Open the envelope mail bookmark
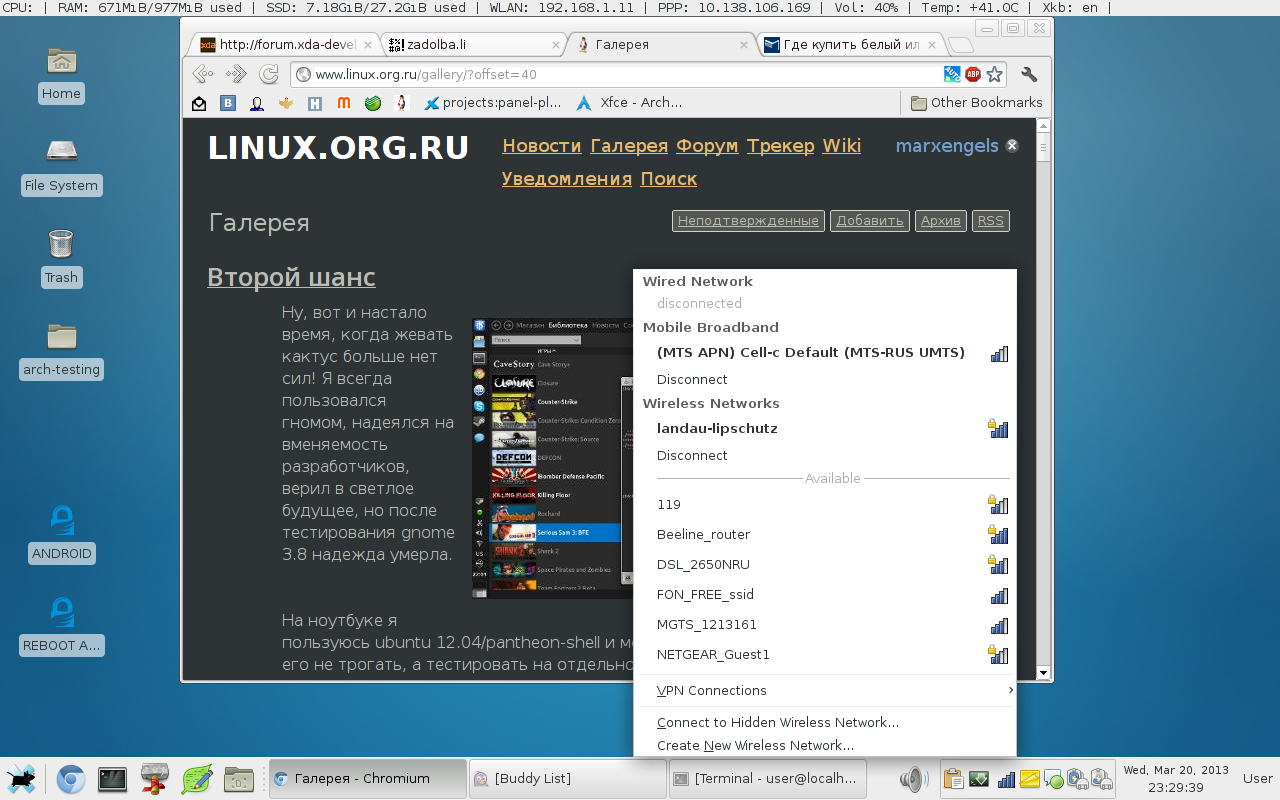Viewport: 1280px width, 800px height. [x=199, y=102]
